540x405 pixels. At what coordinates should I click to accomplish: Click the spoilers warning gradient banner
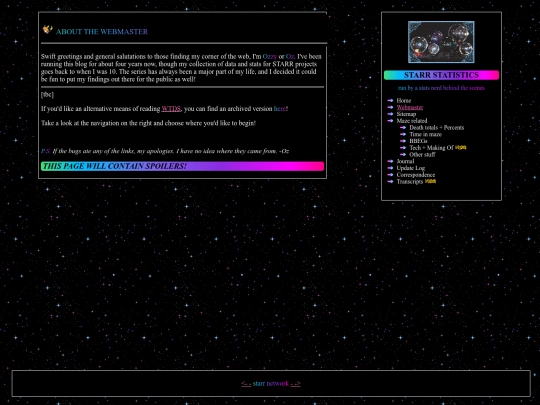pos(182,166)
